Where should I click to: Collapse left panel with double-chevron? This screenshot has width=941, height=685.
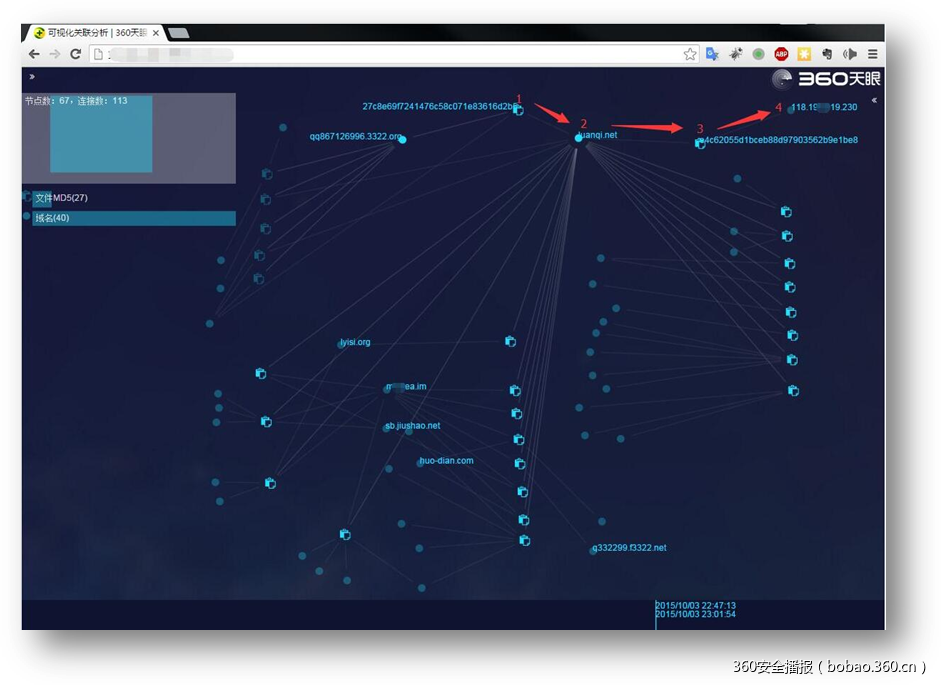point(32,76)
